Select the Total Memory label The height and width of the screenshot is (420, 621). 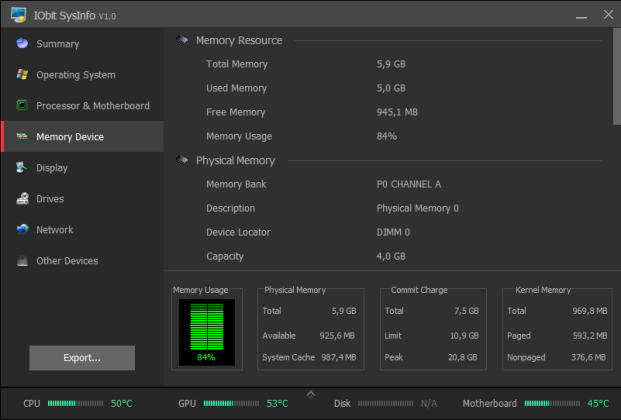[236, 64]
